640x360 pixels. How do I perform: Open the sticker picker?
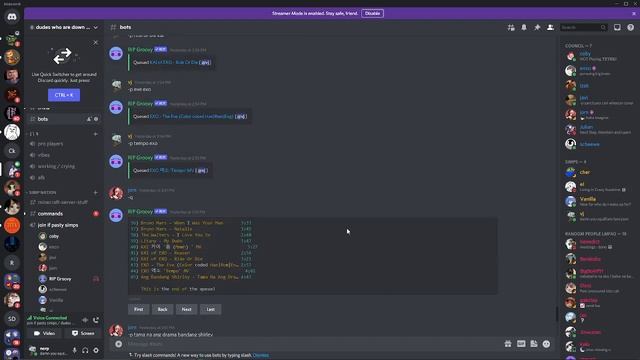pos(534,344)
